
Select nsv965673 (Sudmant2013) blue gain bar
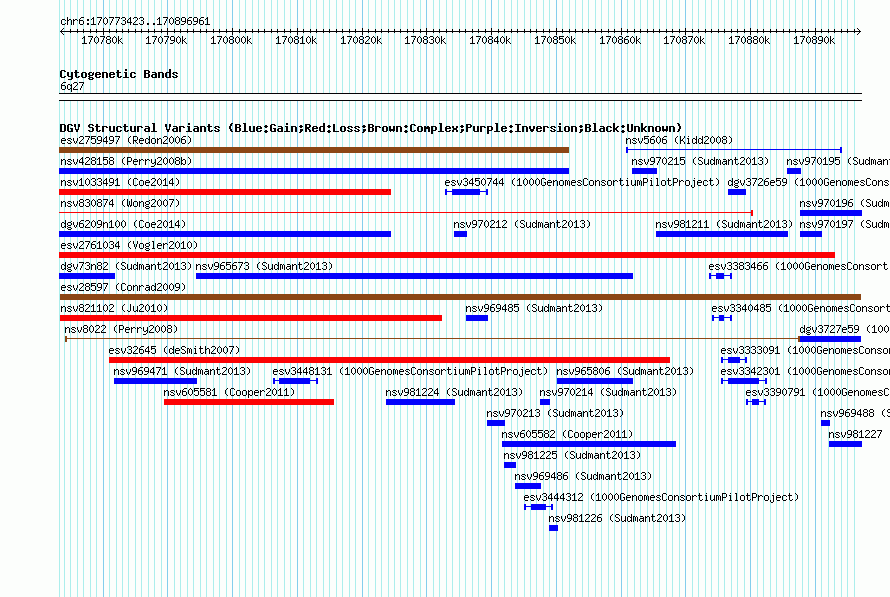click(414, 276)
